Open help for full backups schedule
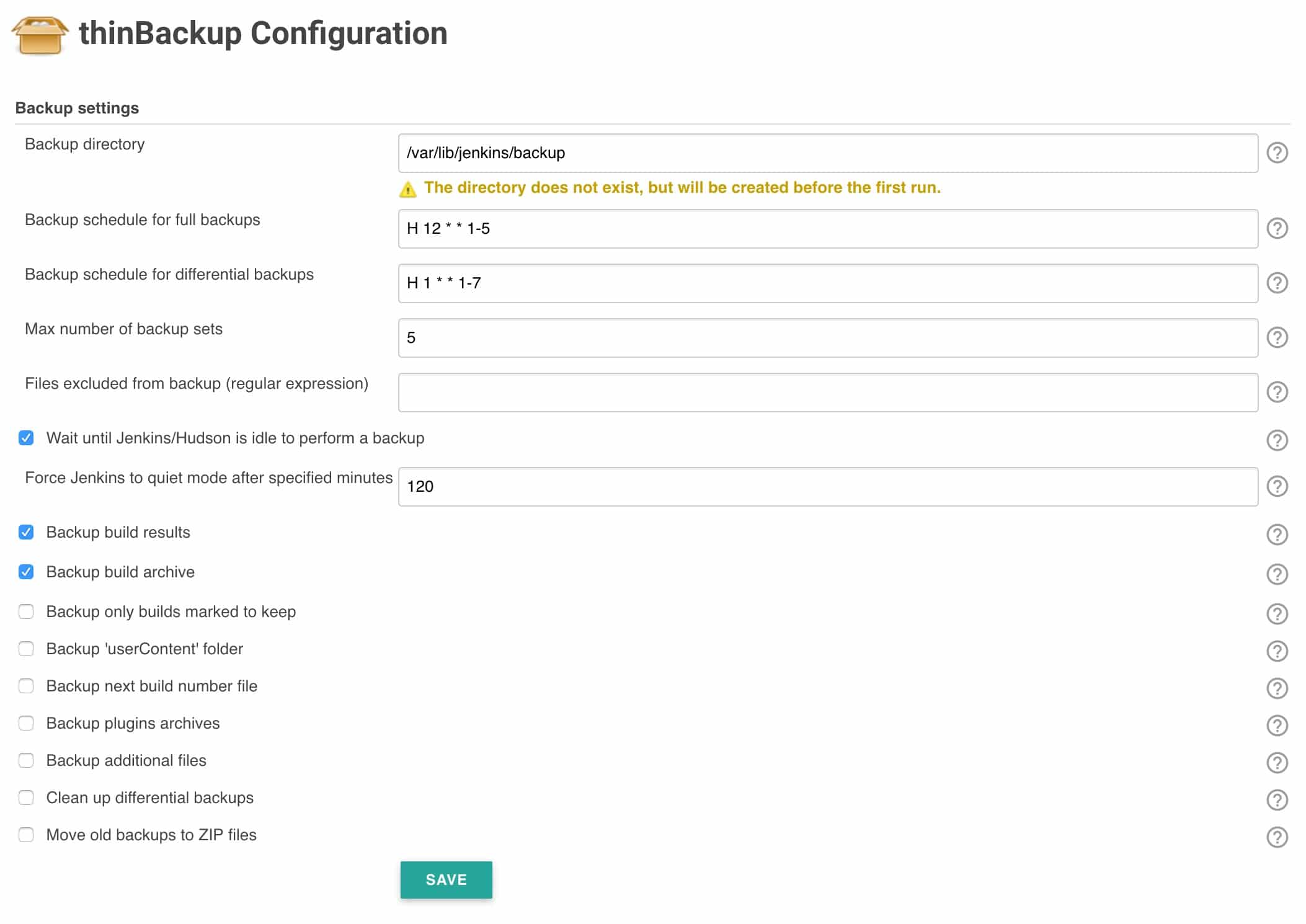The image size is (1306, 924). point(1277,229)
